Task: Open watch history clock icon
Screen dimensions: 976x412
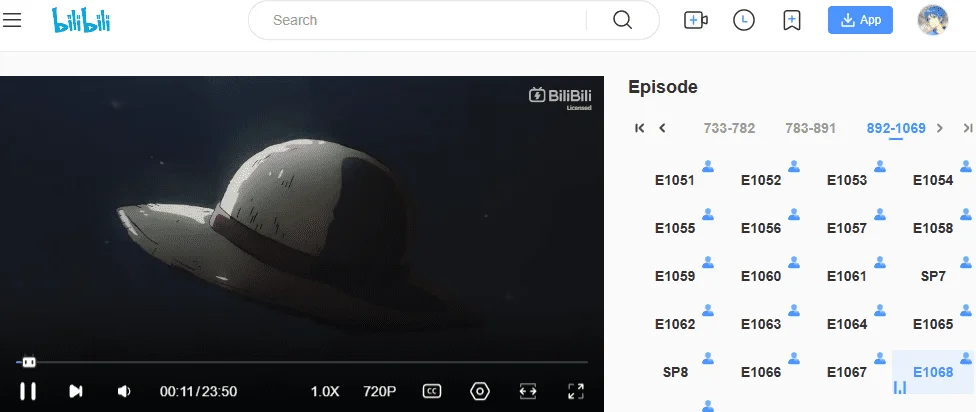Action: click(744, 20)
